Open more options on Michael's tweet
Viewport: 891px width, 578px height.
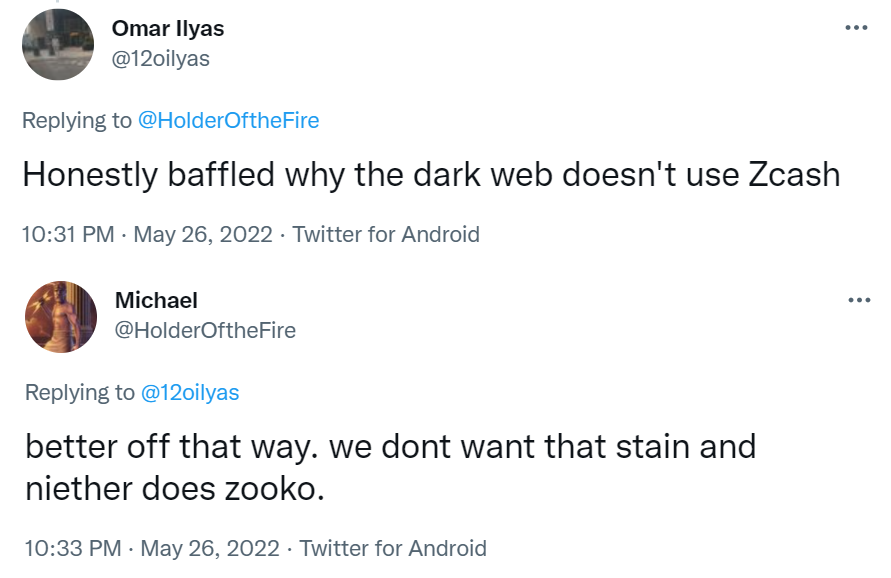pyautogui.click(x=859, y=300)
